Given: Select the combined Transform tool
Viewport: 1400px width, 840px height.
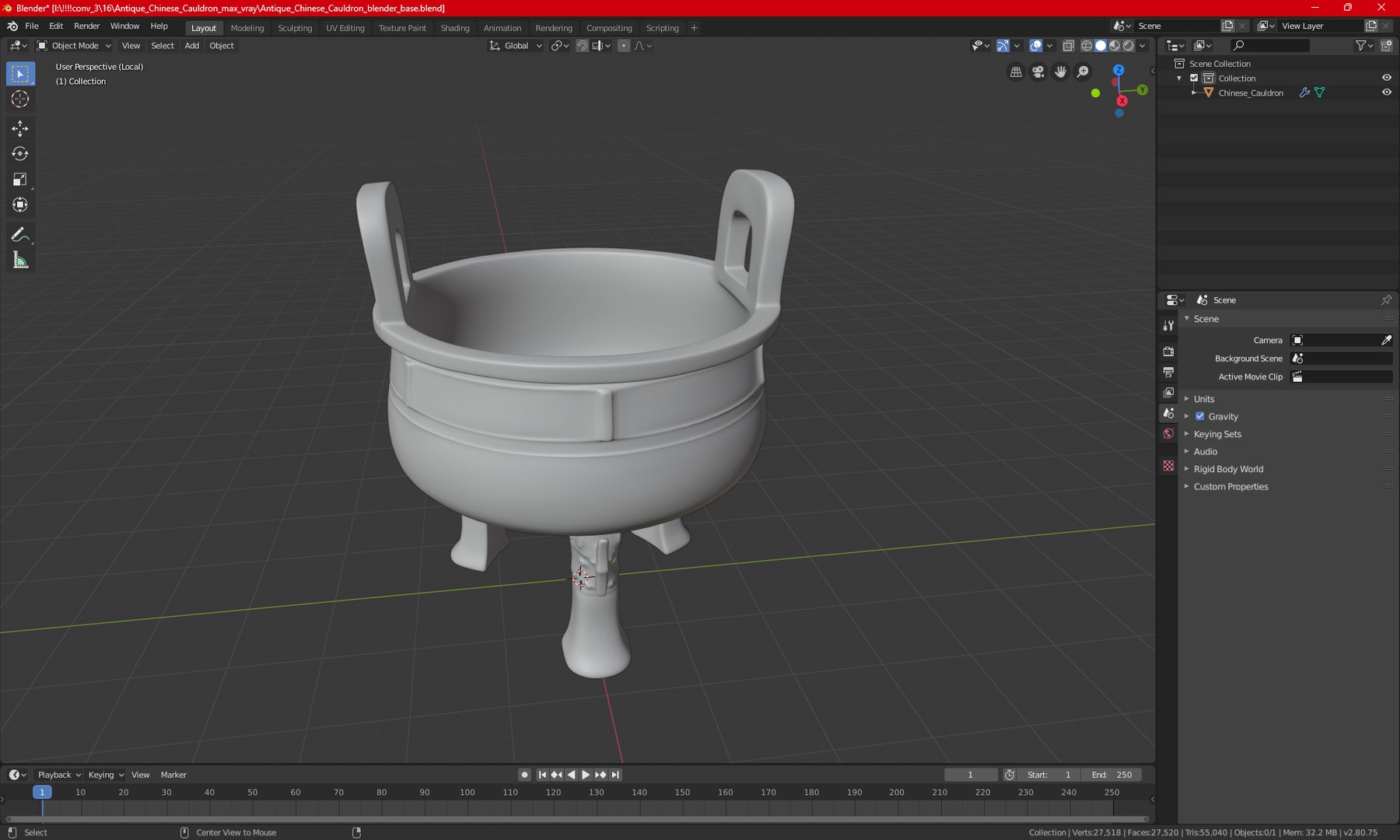Looking at the screenshot, I should pyautogui.click(x=20, y=205).
